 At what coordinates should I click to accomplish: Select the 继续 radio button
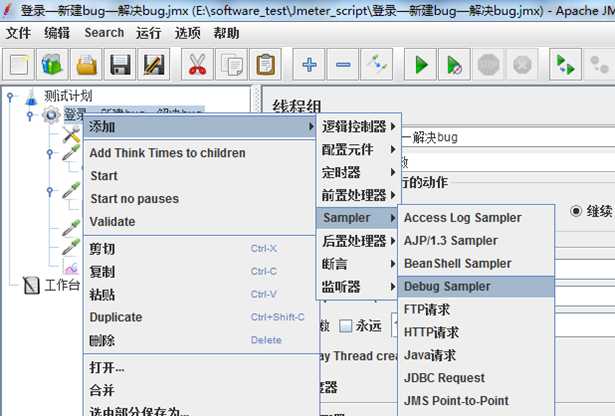pyautogui.click(x=575, y=211)
